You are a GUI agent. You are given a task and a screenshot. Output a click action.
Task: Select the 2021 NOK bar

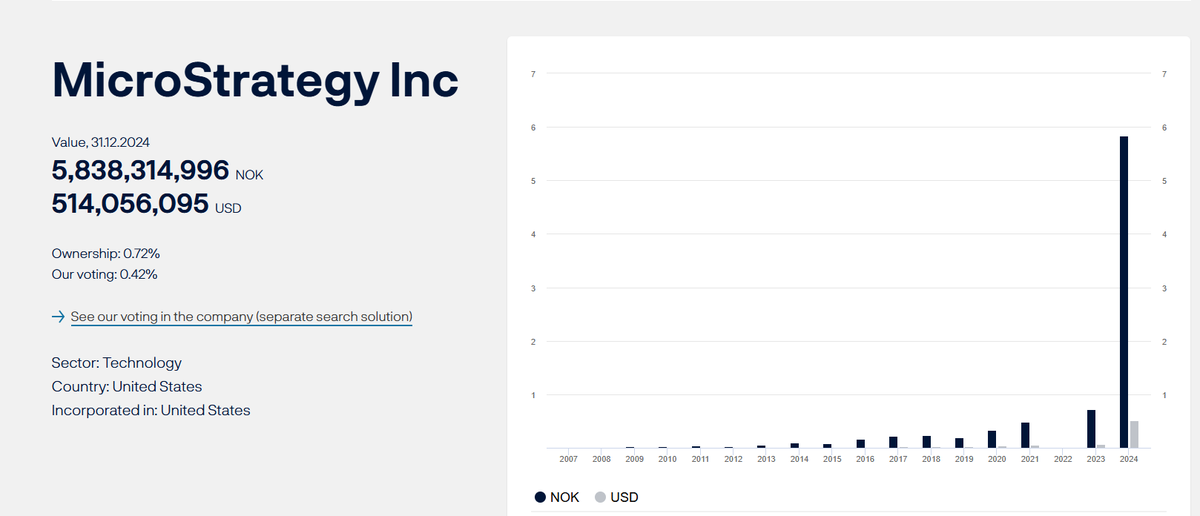click(1025, 435)
